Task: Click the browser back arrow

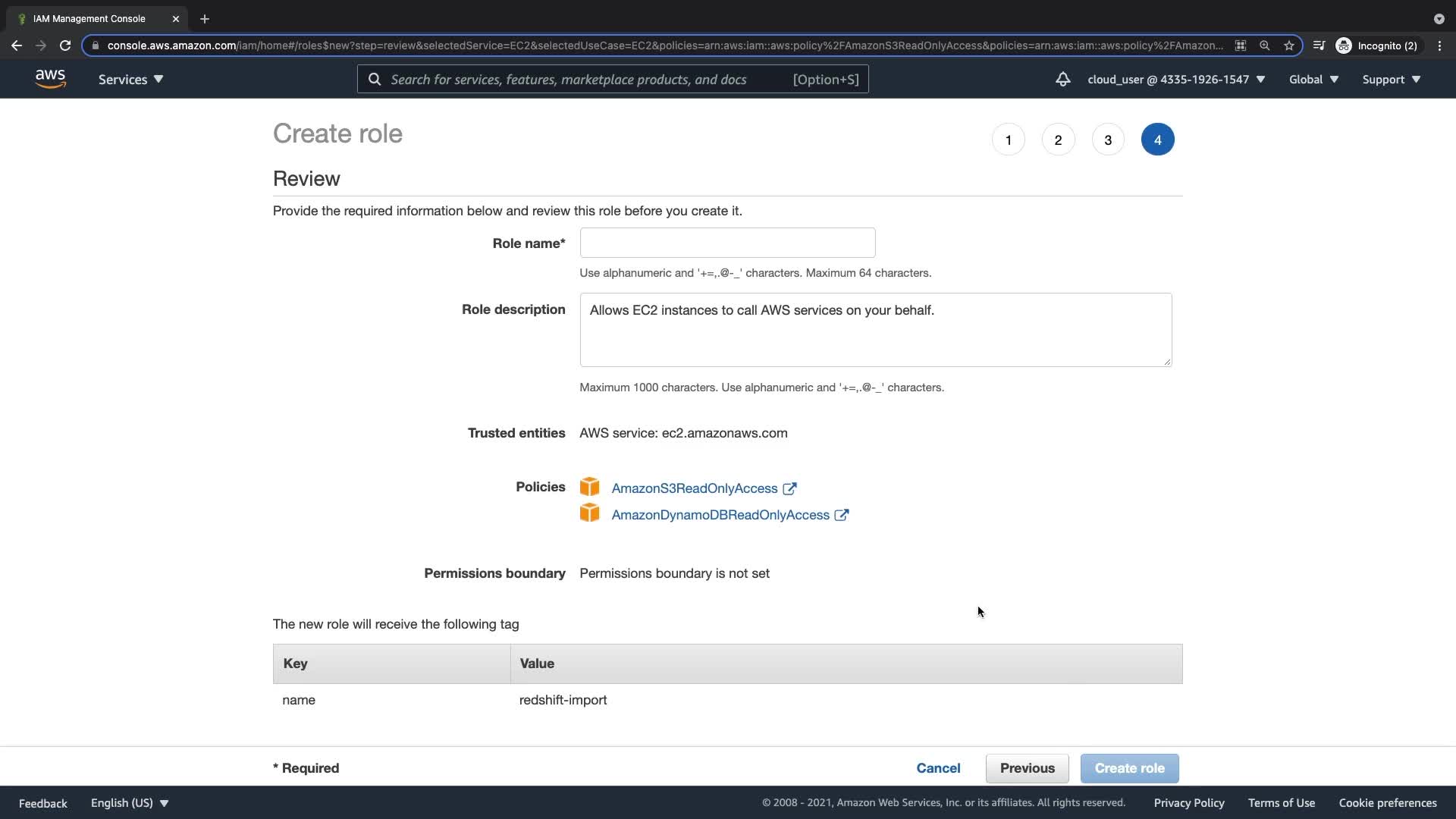Action: tap(17, 45)
